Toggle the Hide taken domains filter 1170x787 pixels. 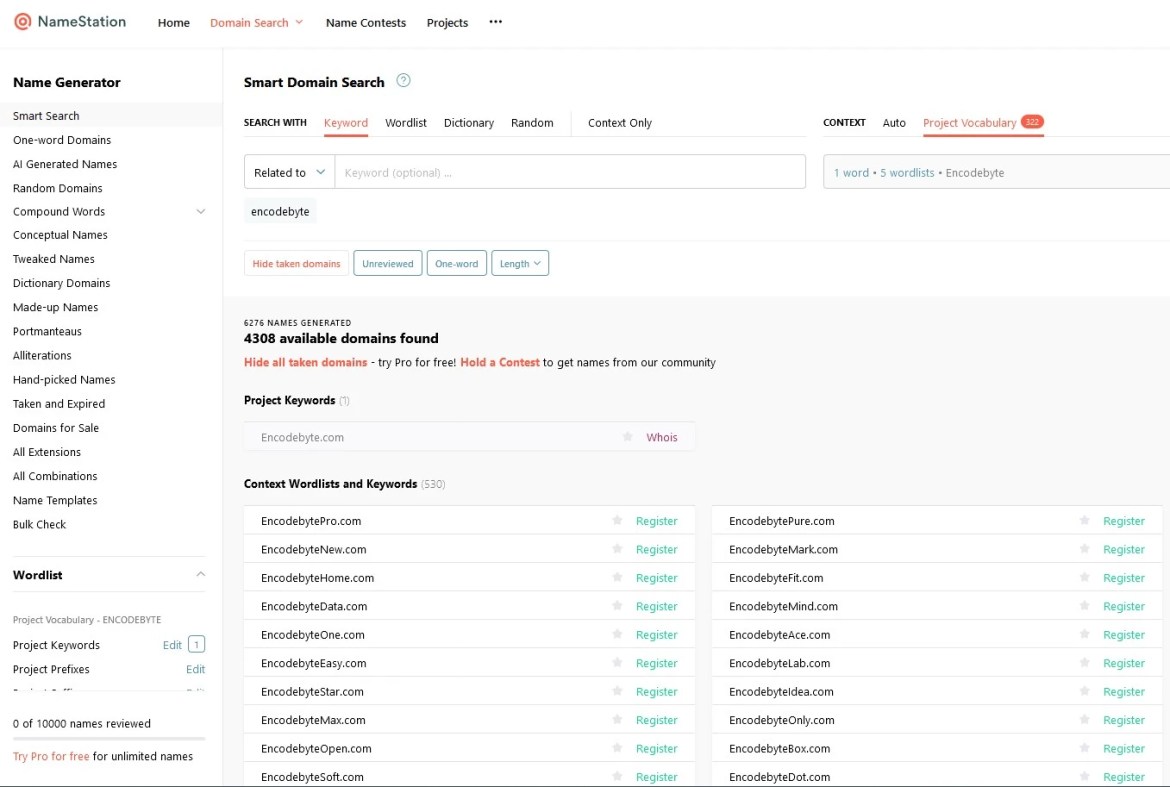[x=296, y=263]
